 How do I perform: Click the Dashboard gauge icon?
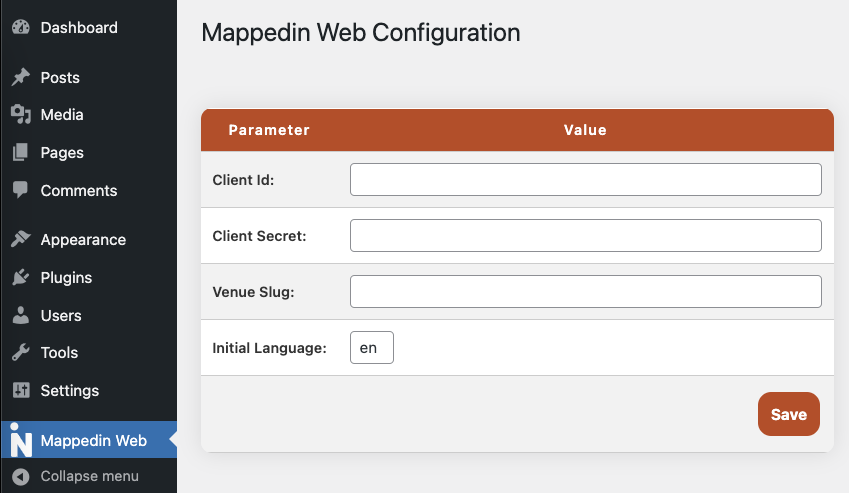tap(21, 27)
